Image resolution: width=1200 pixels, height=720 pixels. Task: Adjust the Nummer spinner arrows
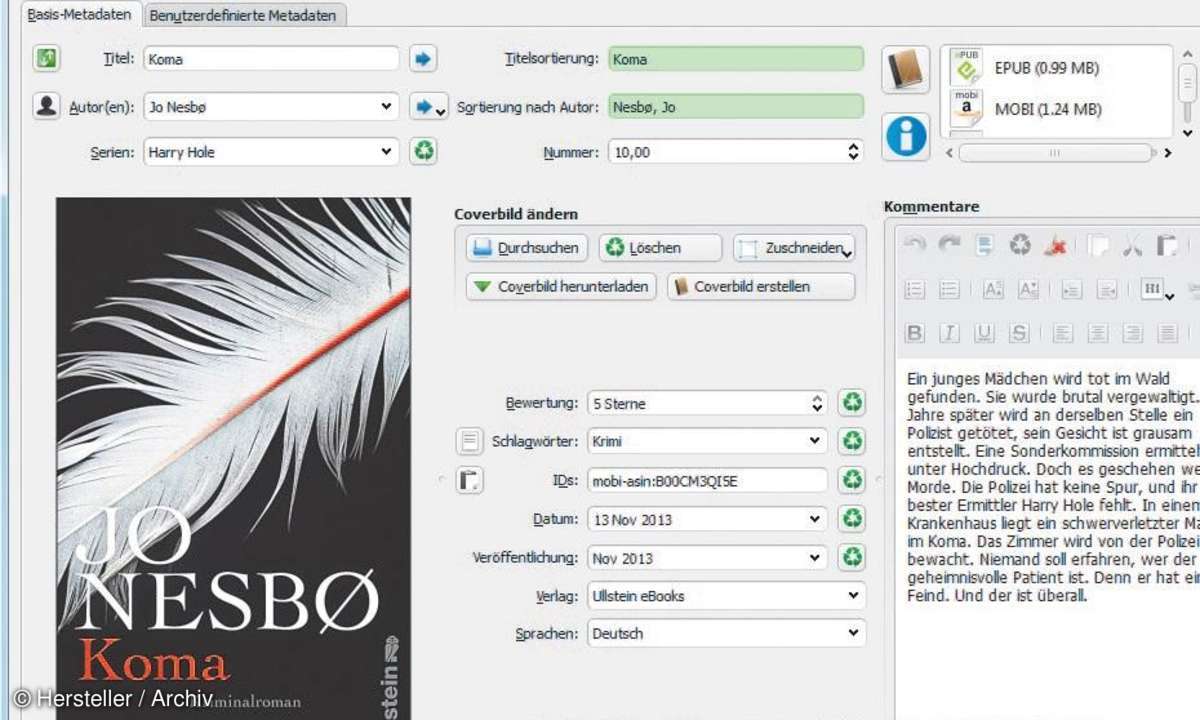point(853,152)
